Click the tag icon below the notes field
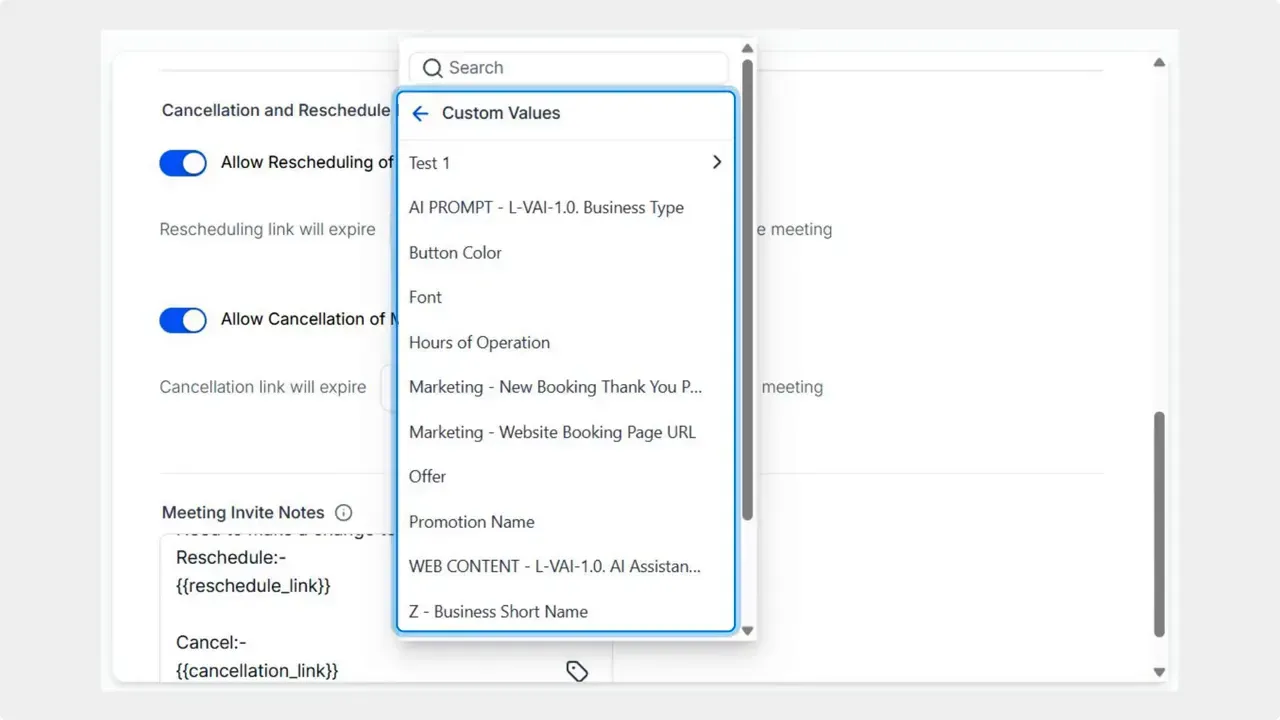1280x720 pixels. (x=578, y=671)
